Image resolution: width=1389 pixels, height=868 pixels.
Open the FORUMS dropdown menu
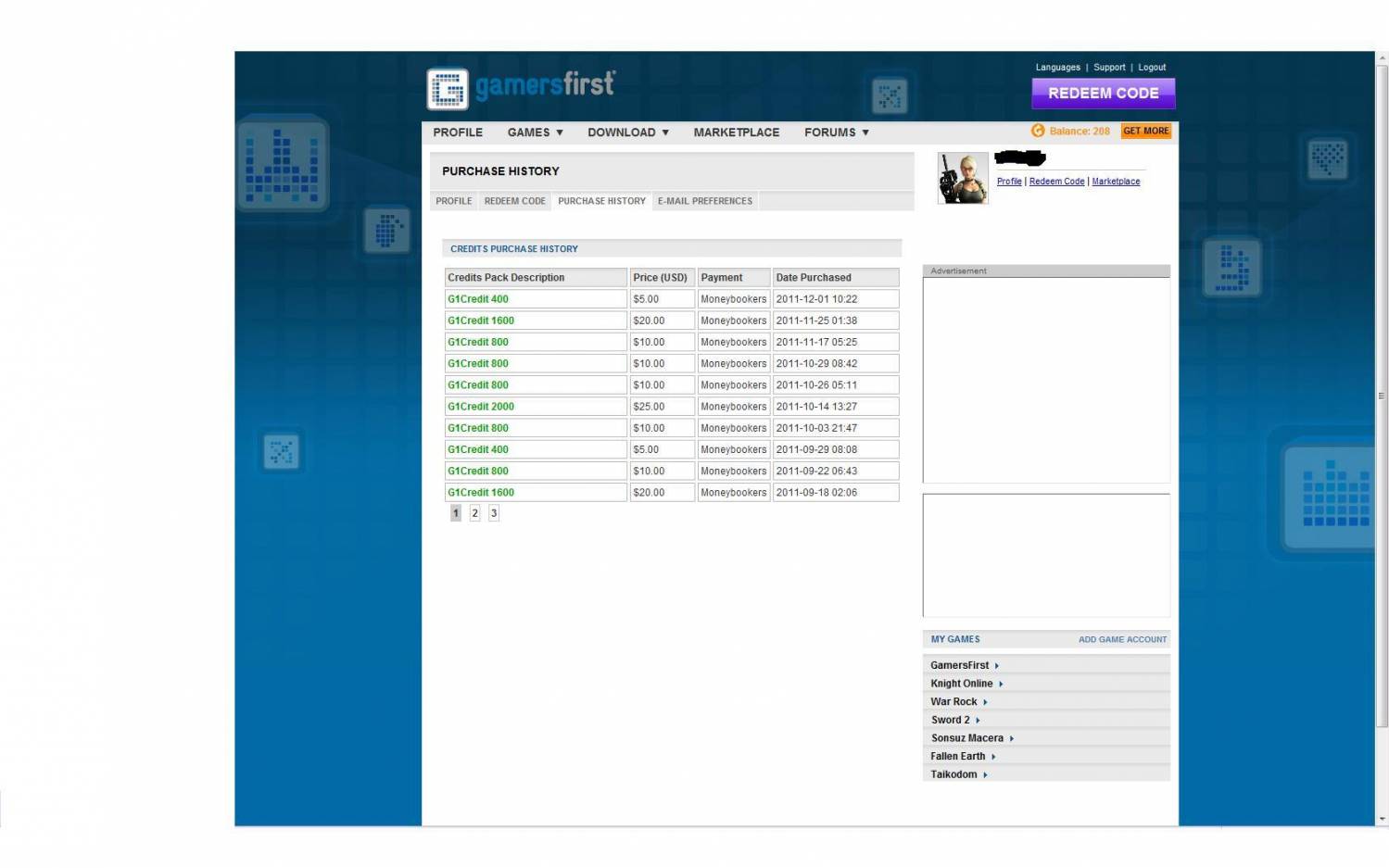tap(836, 132)
